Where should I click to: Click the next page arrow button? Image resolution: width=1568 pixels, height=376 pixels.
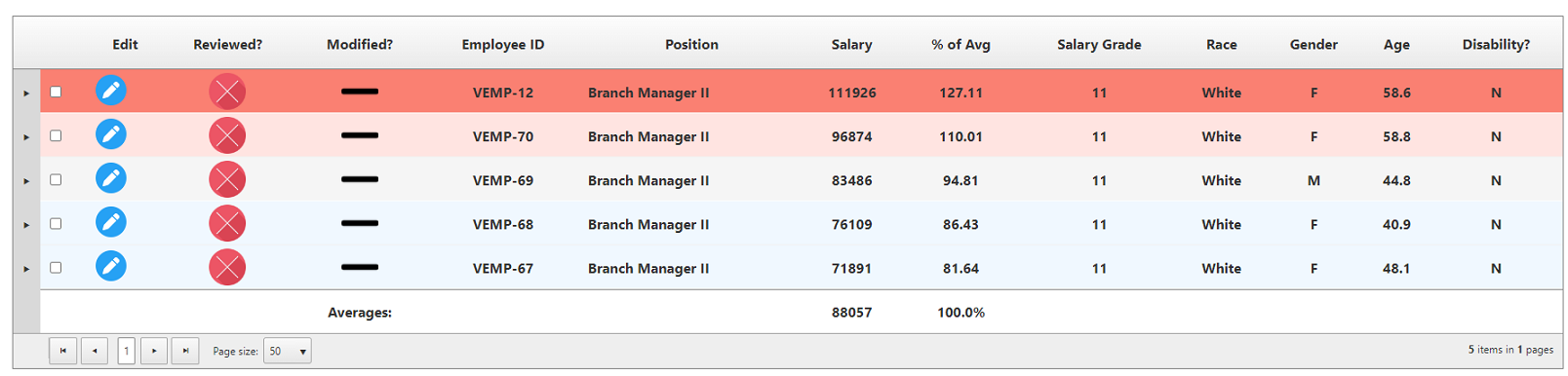[154, 351]
